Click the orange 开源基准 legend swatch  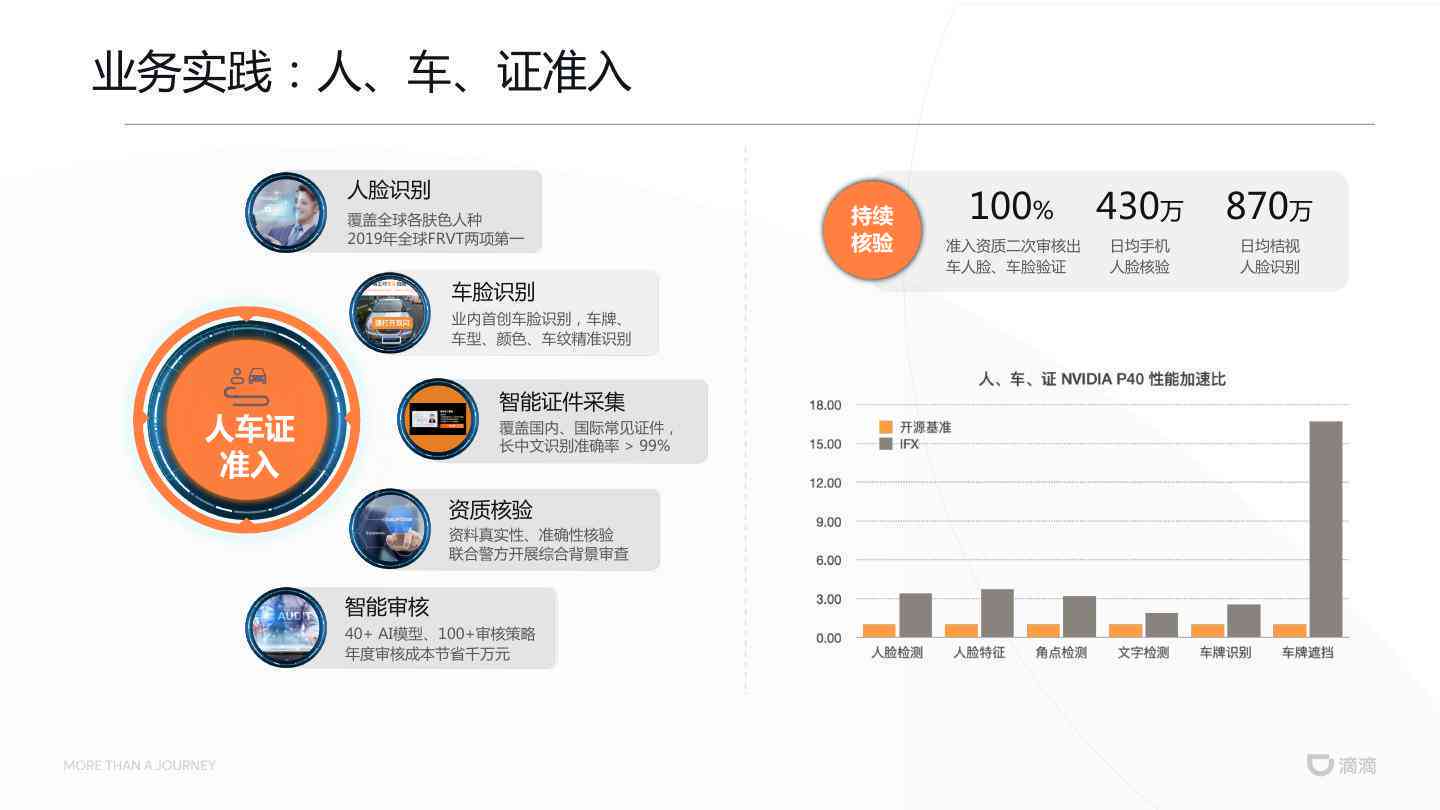[885, 427]
